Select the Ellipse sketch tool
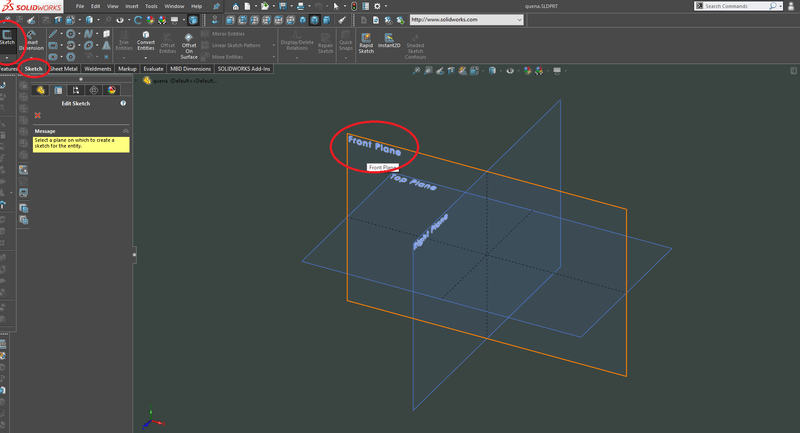This screenshot has width=800, height=433. [88, 45]
